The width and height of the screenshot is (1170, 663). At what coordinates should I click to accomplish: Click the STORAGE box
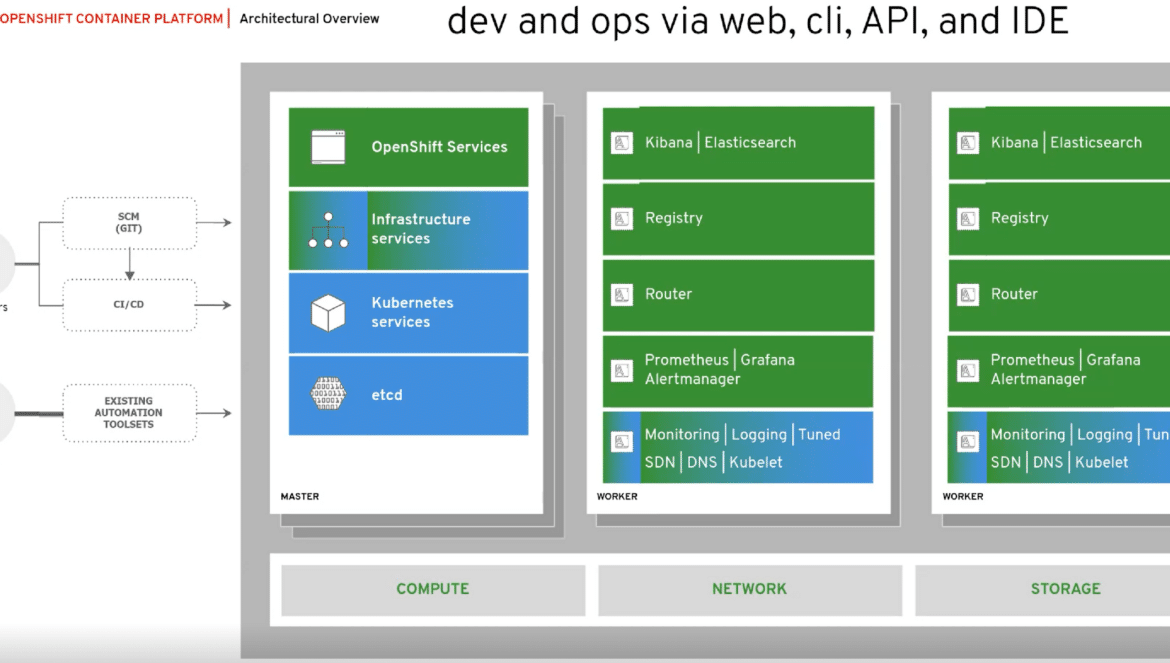[x=1043, y=590]
